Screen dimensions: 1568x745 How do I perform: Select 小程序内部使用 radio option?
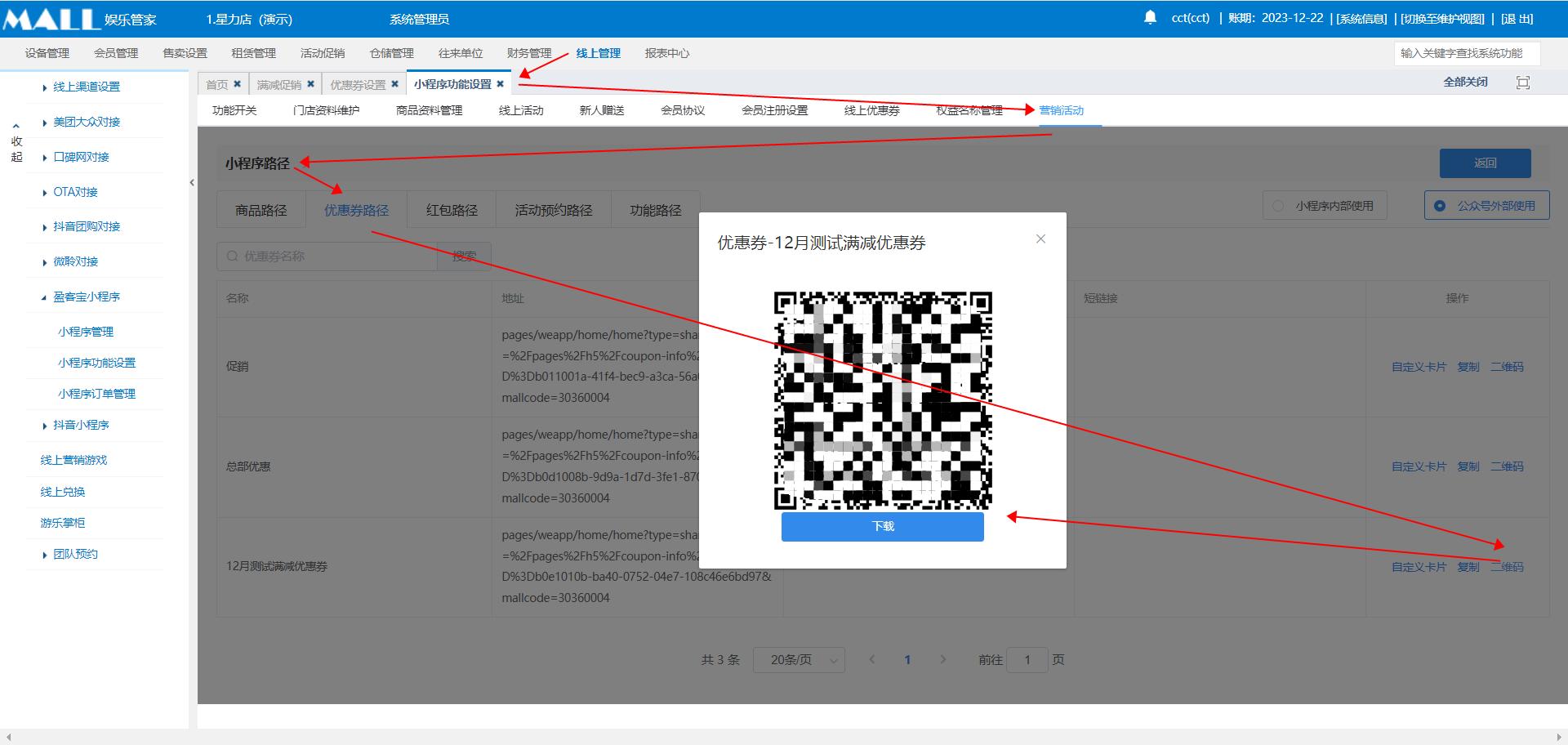(x=1324, y=206)
